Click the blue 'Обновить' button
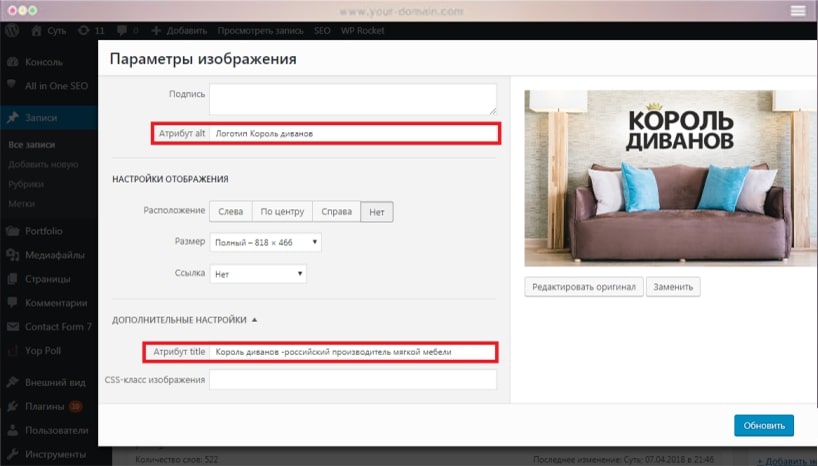818x466 pixels. 764,425
